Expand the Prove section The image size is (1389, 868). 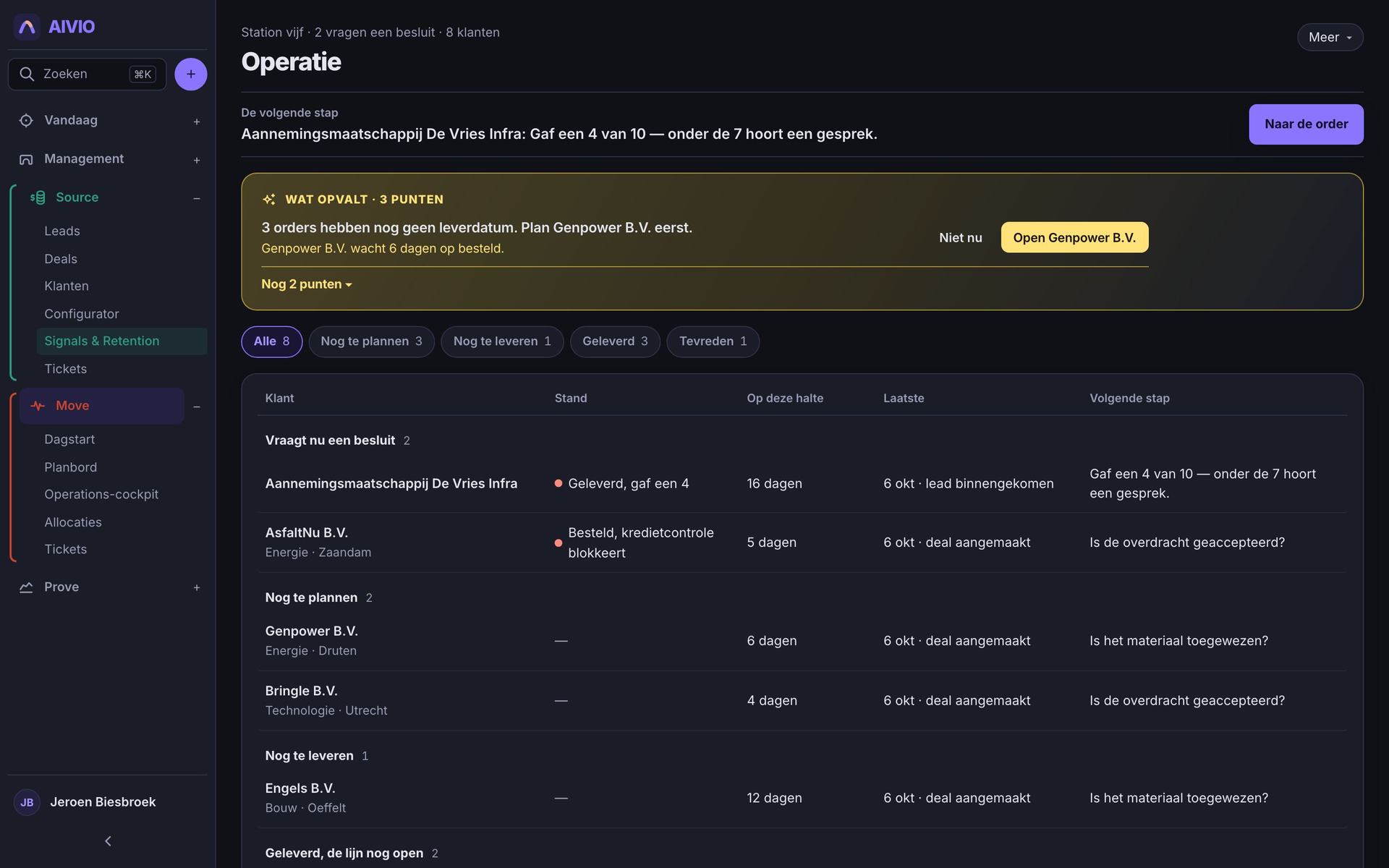coord(197,588)
